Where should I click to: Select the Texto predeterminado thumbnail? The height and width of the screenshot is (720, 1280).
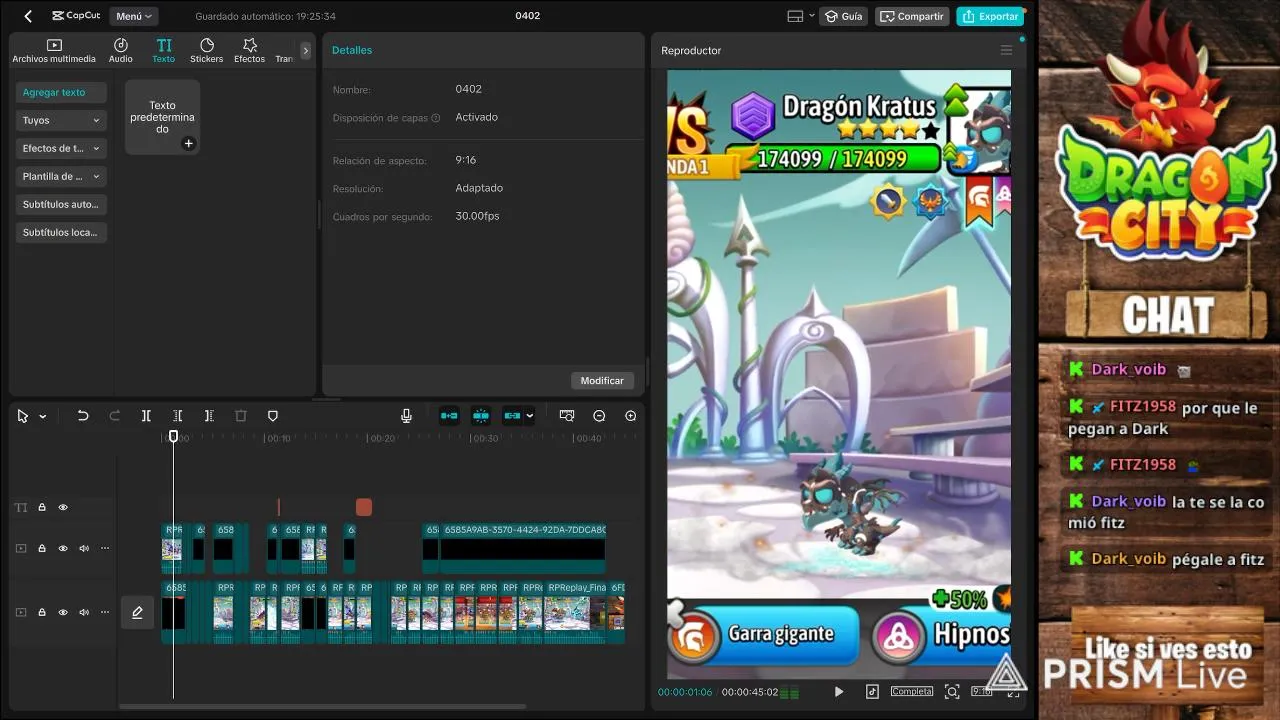coord(162,117)
